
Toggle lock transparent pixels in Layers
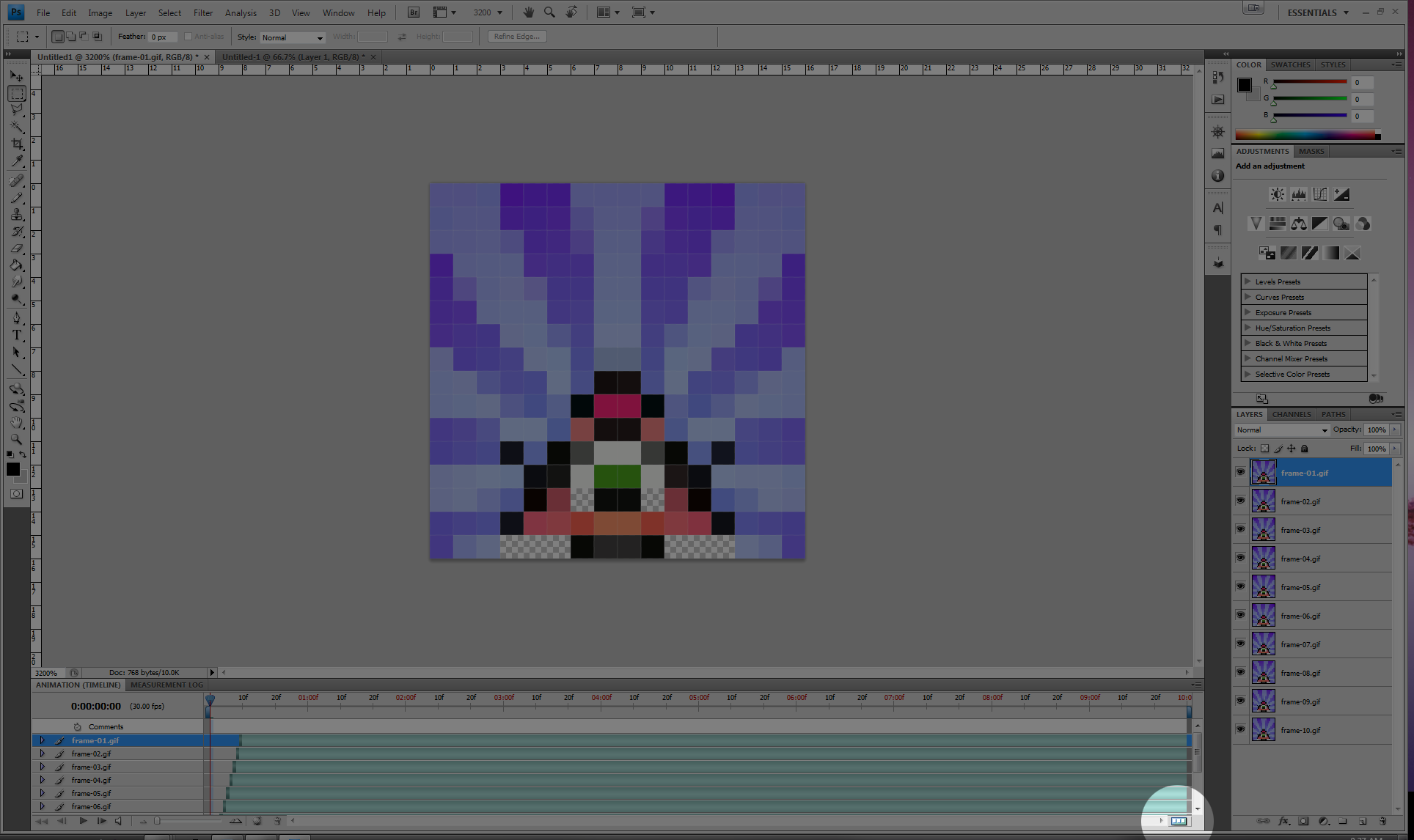point(1265,449)
